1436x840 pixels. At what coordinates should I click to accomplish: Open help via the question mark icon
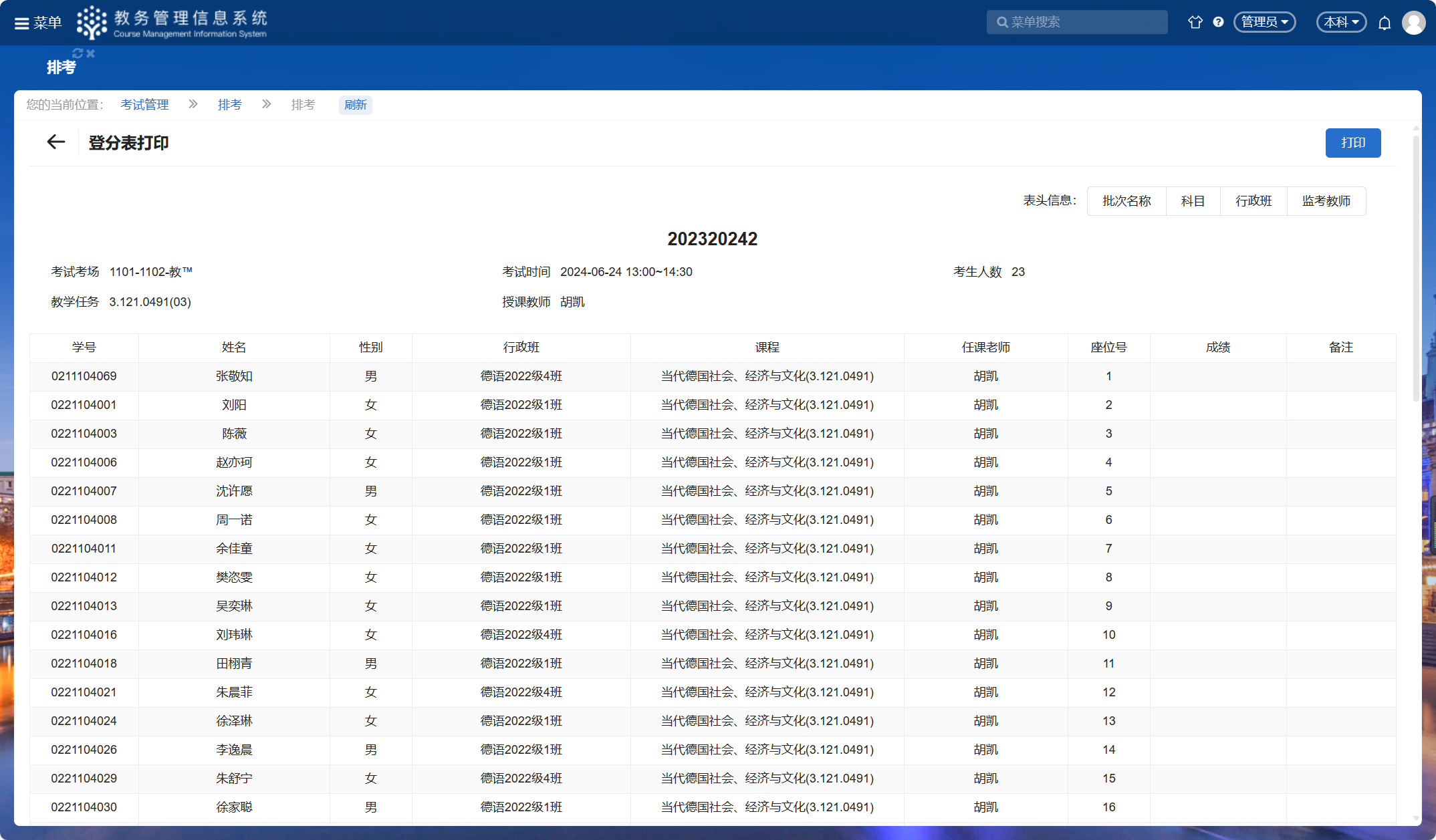pos(1218,22)
